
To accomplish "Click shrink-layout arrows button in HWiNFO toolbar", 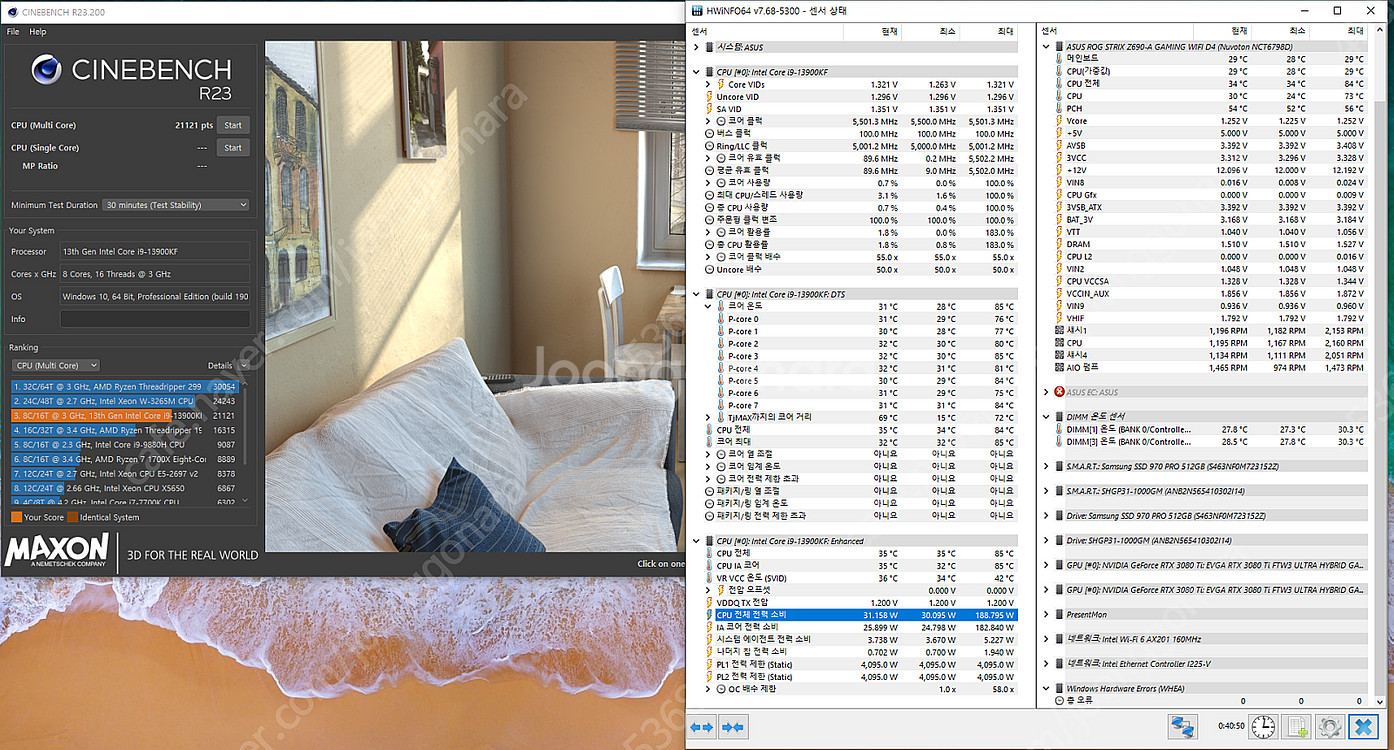I will [733, 727].
